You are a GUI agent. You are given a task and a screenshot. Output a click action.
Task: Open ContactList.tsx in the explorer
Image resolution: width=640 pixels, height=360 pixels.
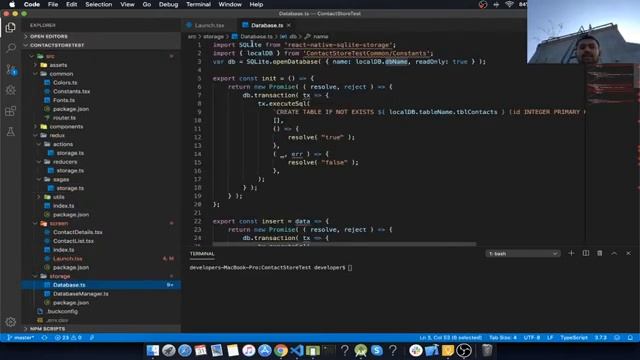pyautogui.click(x=73, y=241)
